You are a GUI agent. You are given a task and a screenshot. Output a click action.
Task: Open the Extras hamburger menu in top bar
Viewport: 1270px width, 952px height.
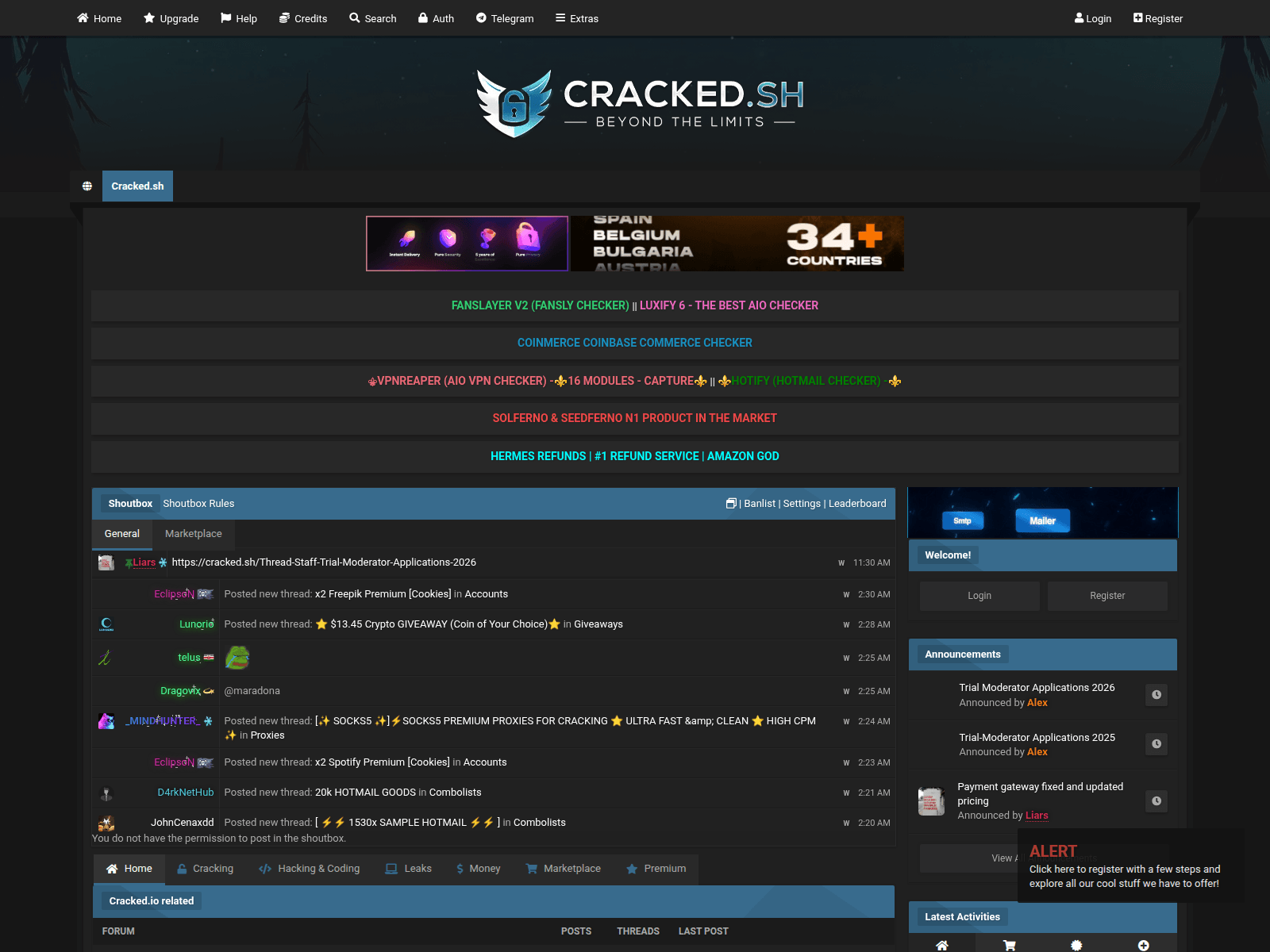coord(577,18)
